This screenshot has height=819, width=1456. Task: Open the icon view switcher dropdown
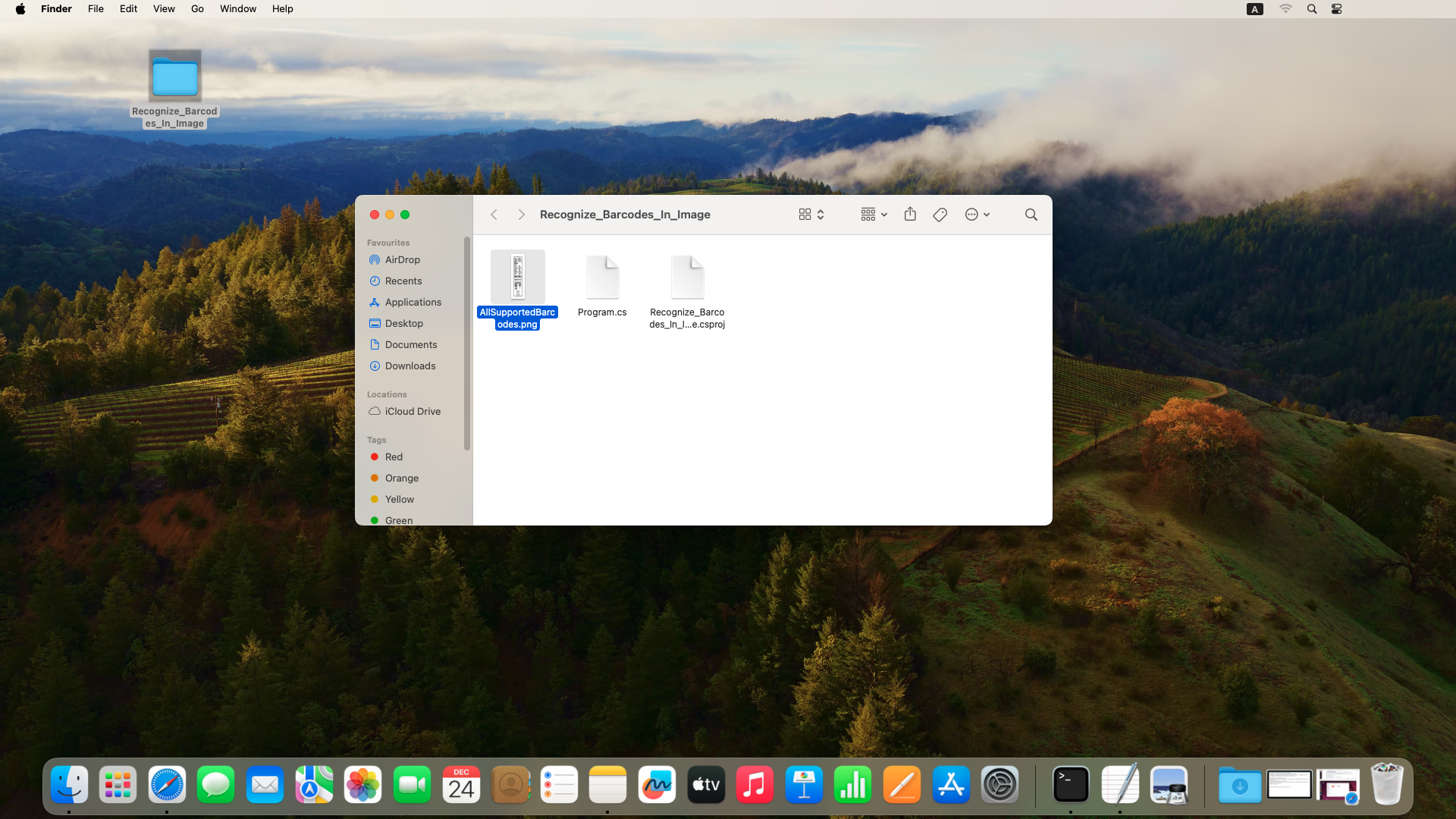point(811,215)
